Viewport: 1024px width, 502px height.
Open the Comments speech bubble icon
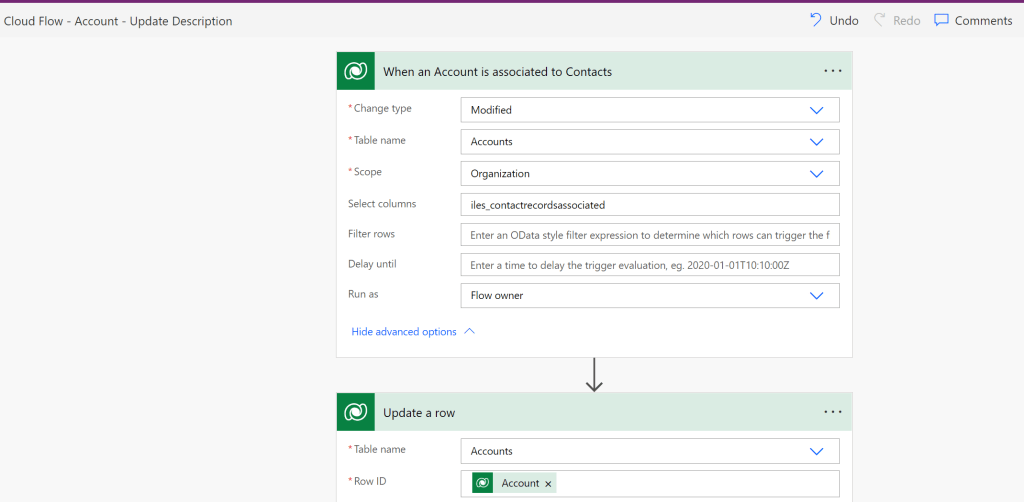point(941,20)
